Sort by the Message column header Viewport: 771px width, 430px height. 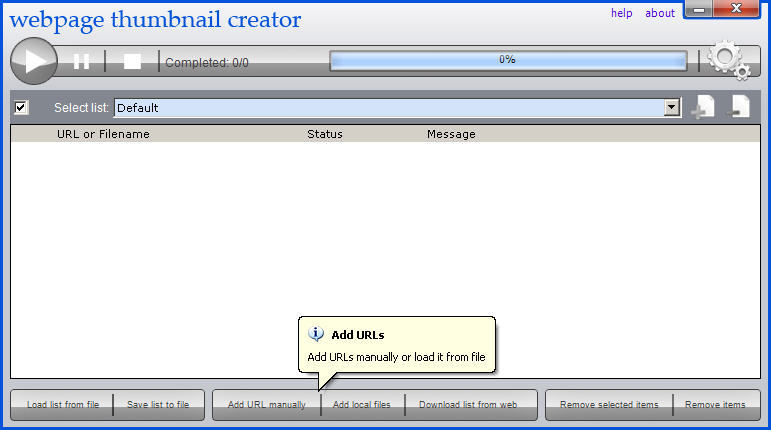tap(451, 134)
